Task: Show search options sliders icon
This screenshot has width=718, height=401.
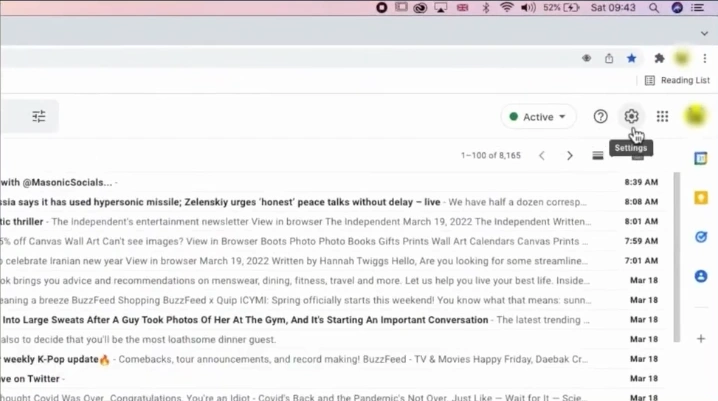Action: (39, 116)
